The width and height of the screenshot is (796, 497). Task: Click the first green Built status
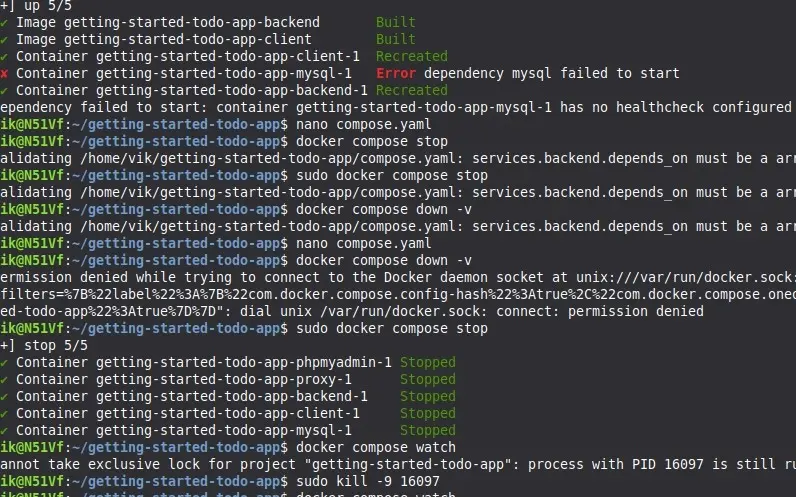tap(395, 22)
